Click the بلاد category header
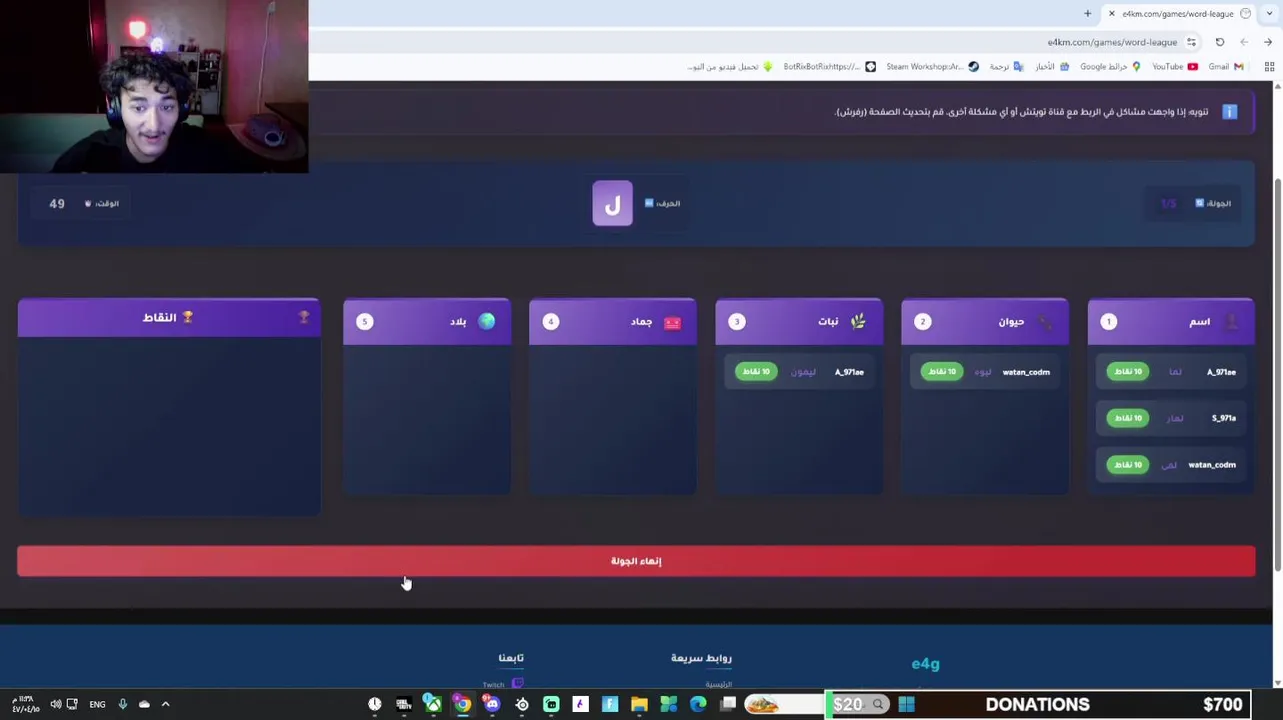Screen dimensions: 1283x720 point(427,321)
